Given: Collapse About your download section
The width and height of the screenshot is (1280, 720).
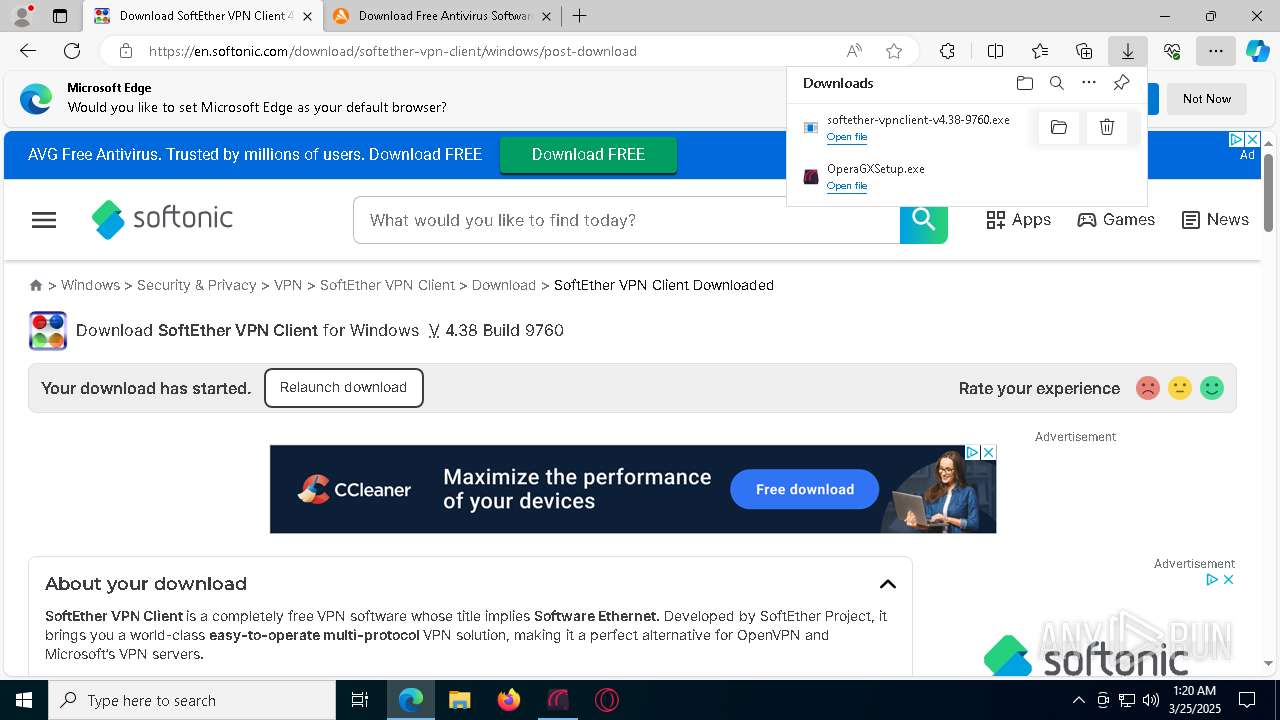Looking at the screenshot, I should pyautogui.click(x=887, y=584).
